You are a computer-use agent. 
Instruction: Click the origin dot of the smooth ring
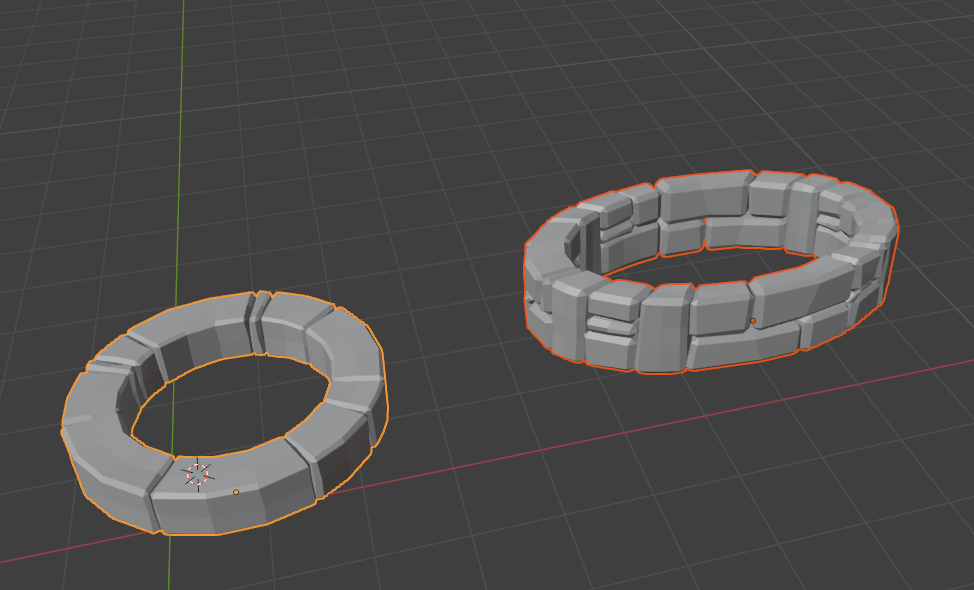(x=236, y=492)
